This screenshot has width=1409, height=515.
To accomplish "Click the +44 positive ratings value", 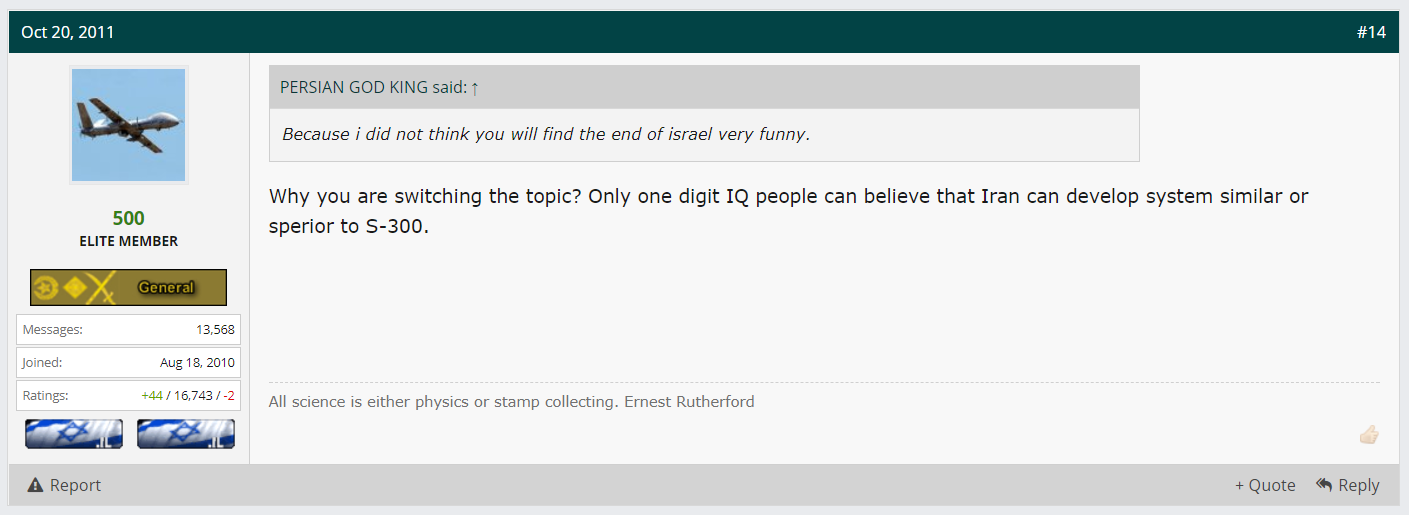I will click(152, 395).
